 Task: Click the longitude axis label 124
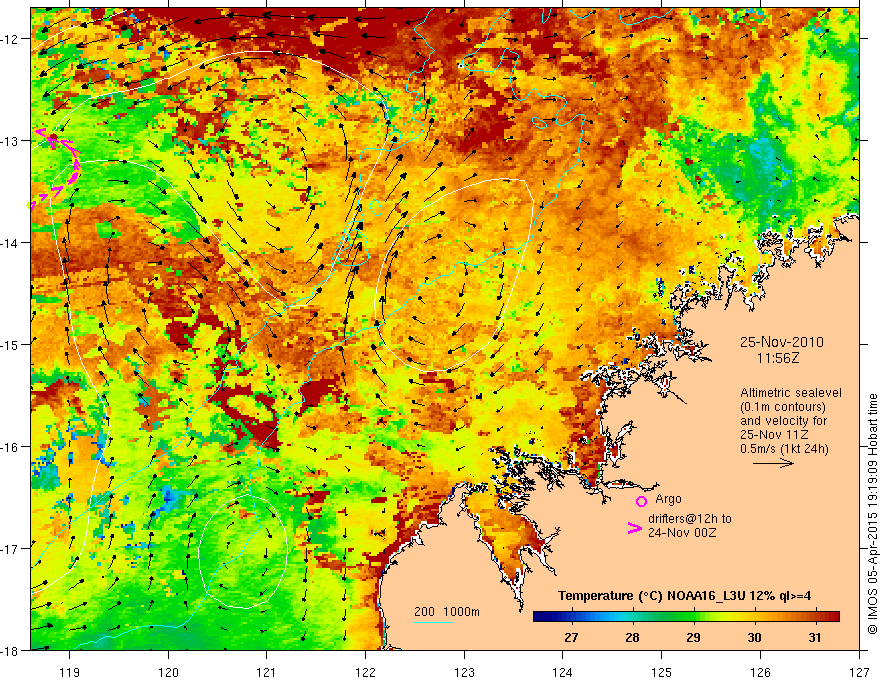(x=563, y=672)
